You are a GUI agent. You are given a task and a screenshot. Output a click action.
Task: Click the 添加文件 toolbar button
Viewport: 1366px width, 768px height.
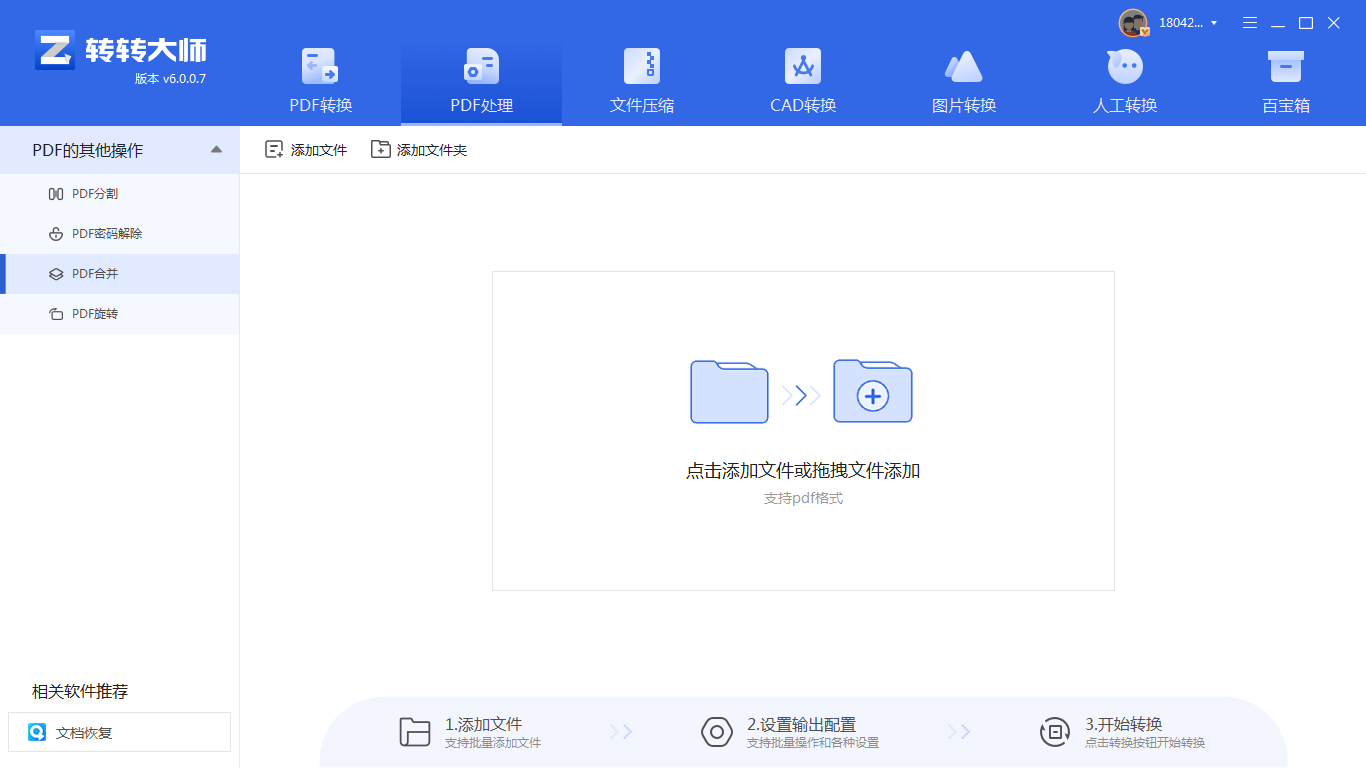(306, 150)
